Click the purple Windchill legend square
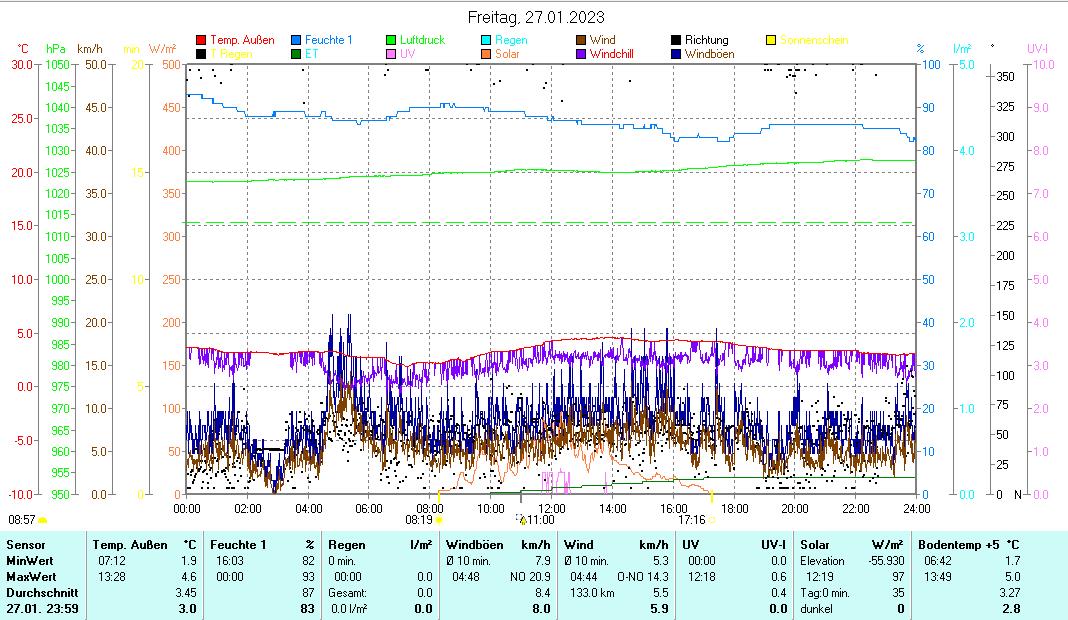 tap(581, 54)
